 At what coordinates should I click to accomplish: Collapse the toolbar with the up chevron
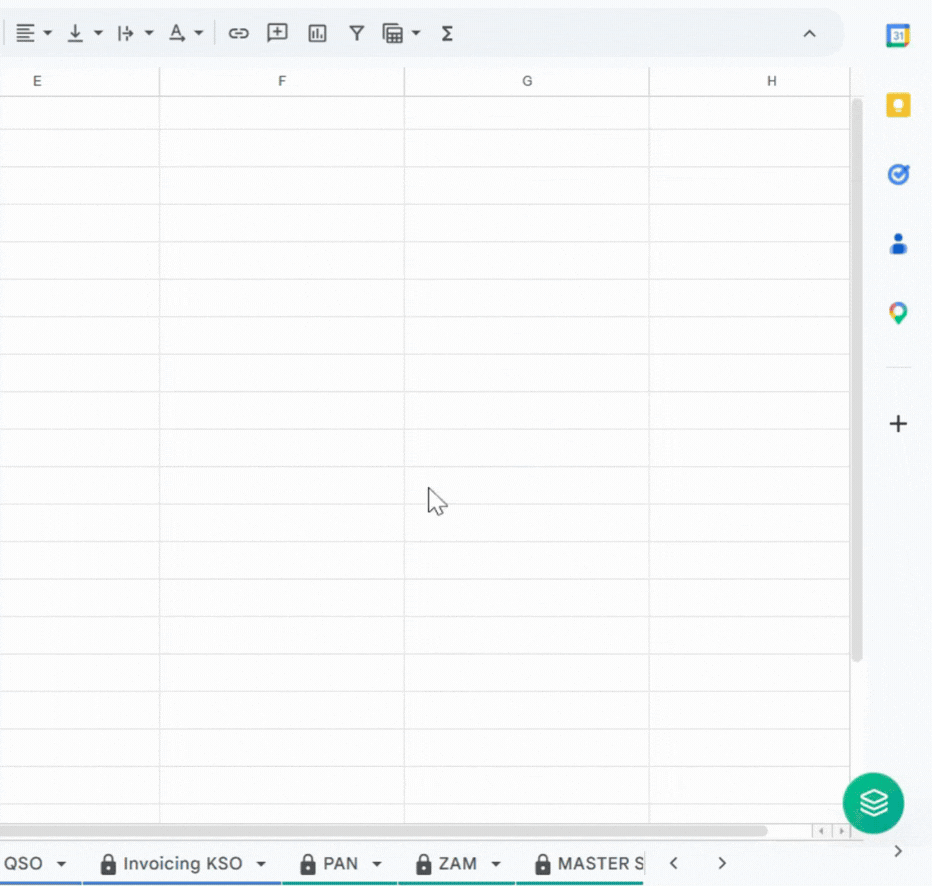[x=809, y=33]
